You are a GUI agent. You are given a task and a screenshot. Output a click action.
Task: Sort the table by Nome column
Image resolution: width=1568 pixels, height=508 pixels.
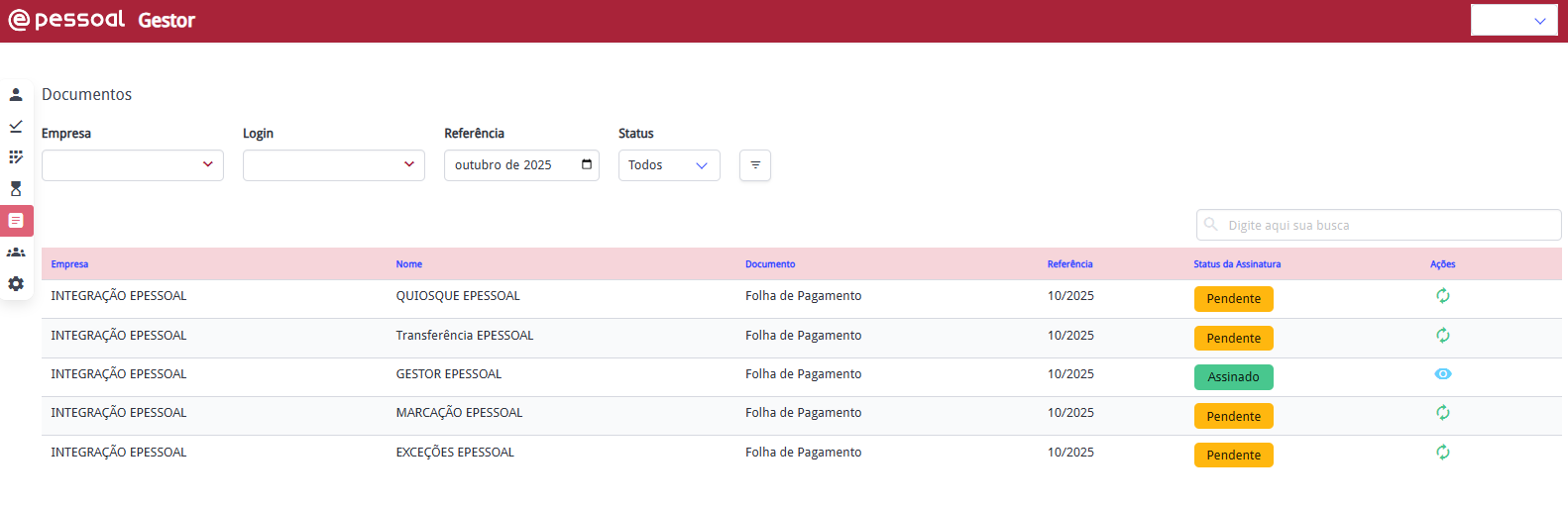click(x=409, y=264)
